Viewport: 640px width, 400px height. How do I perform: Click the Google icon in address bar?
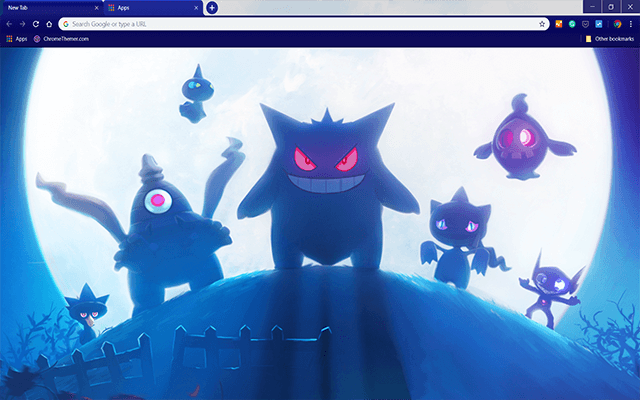(x=66, y=24)
